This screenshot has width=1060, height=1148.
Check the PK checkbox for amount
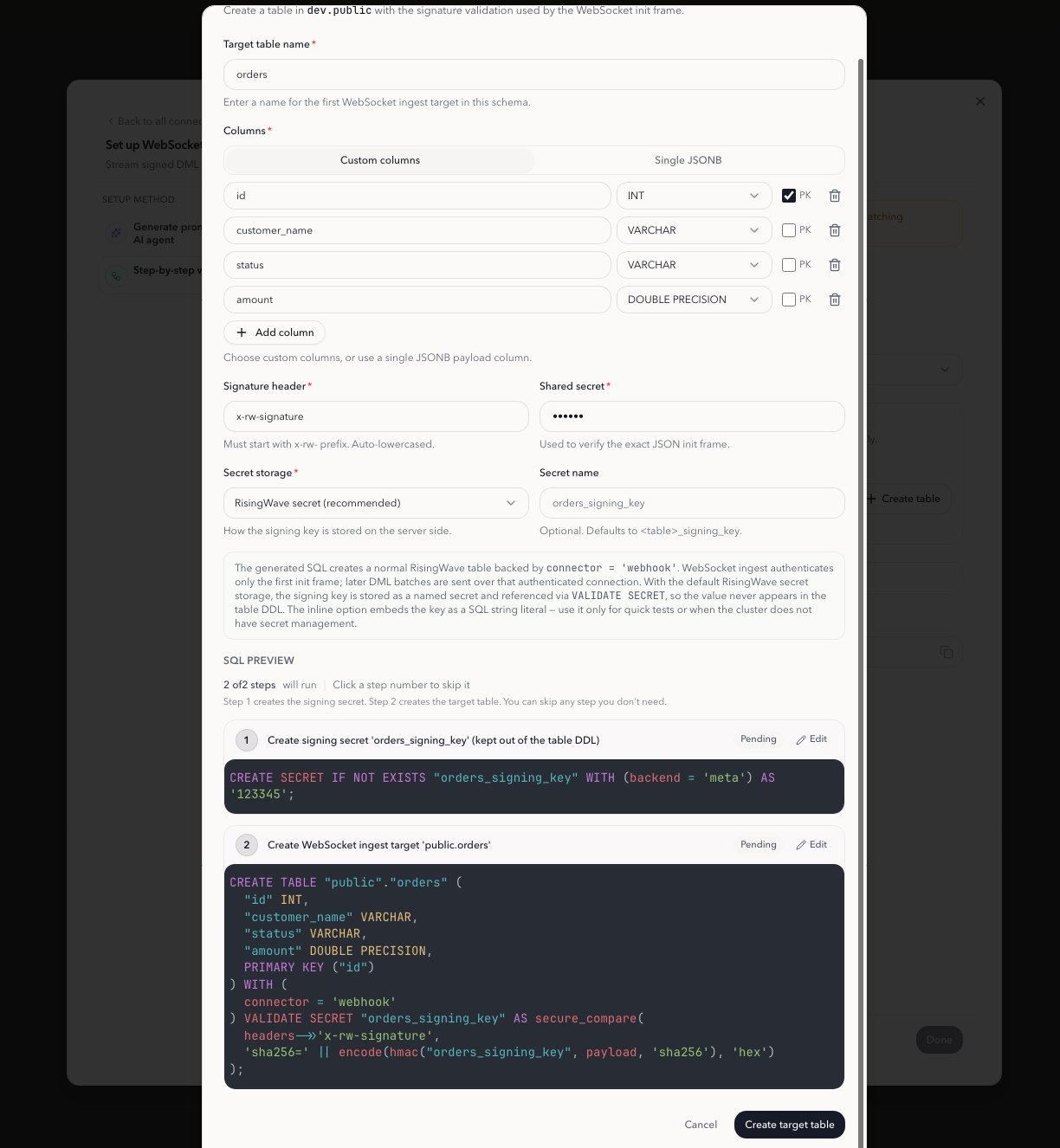pos(789,300)
